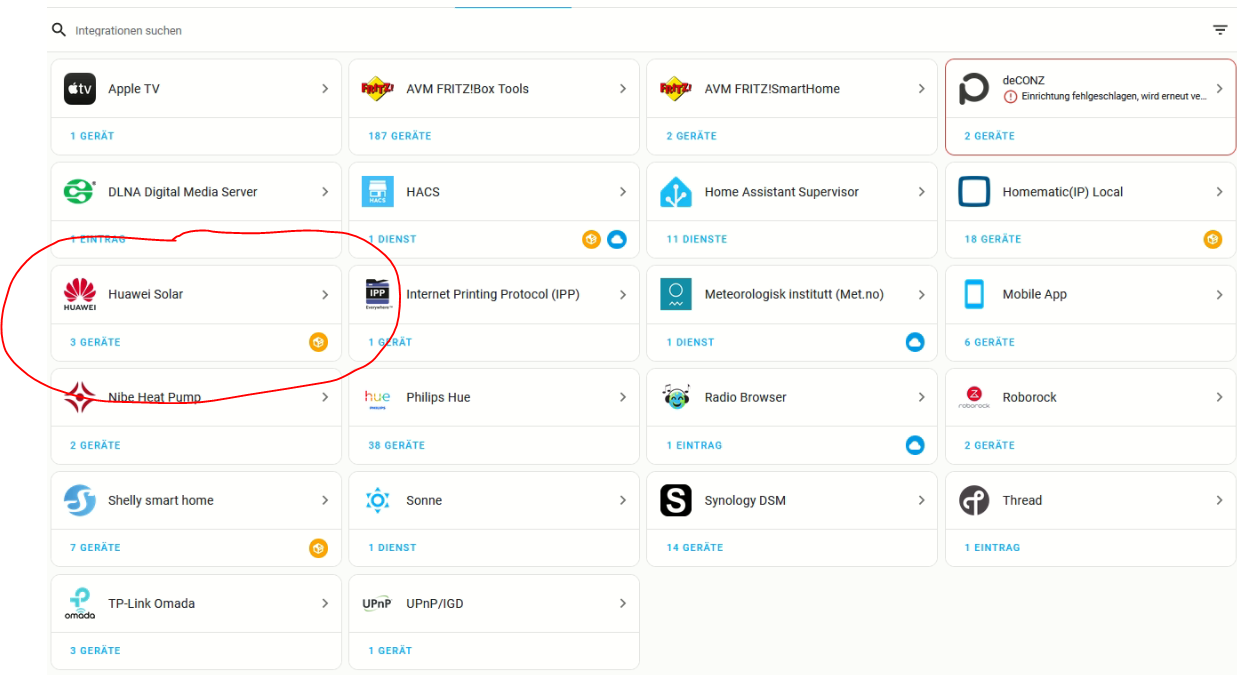1237x675 pixels.
Task: Click the Thread logo icon
Action: (974, 501)
